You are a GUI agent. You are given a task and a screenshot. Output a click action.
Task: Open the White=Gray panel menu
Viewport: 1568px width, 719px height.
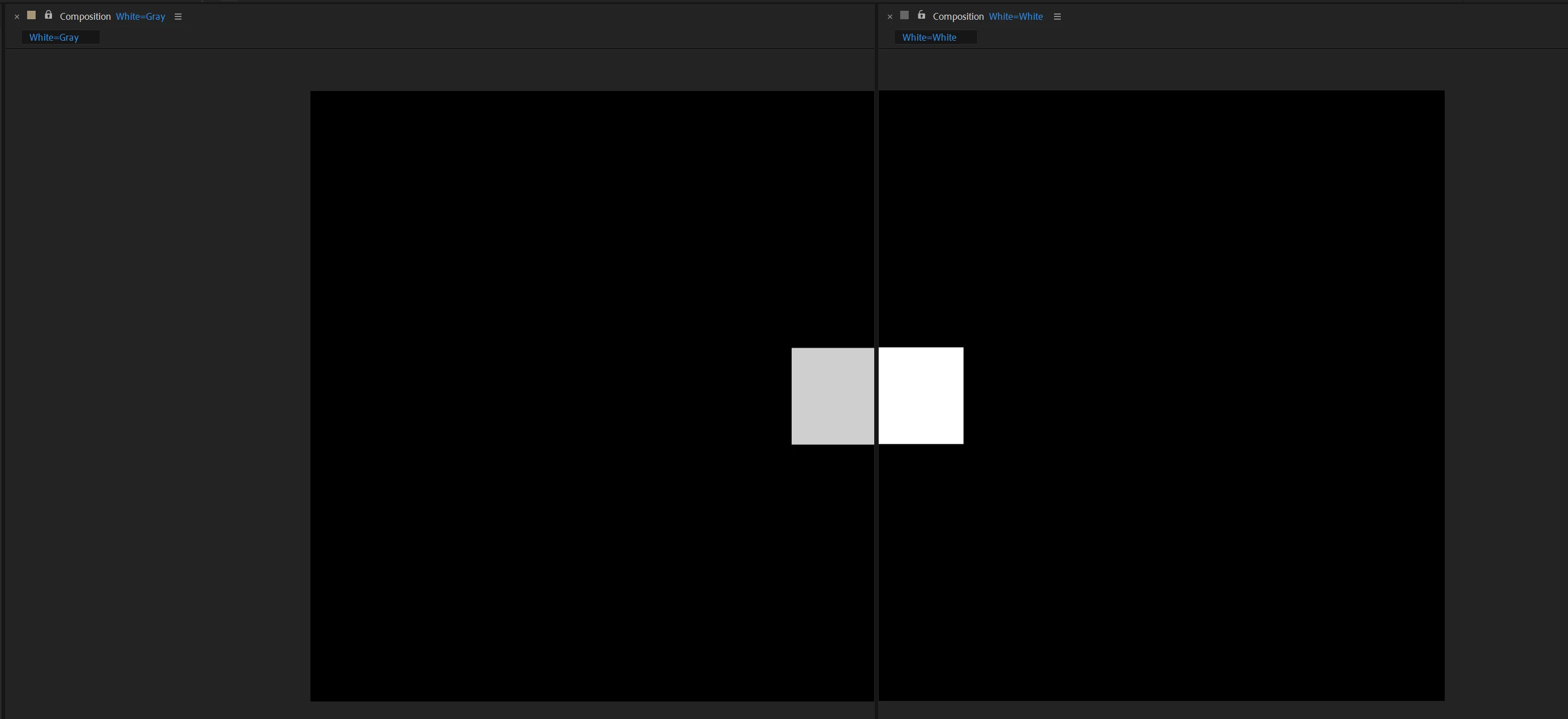point(178,16)
